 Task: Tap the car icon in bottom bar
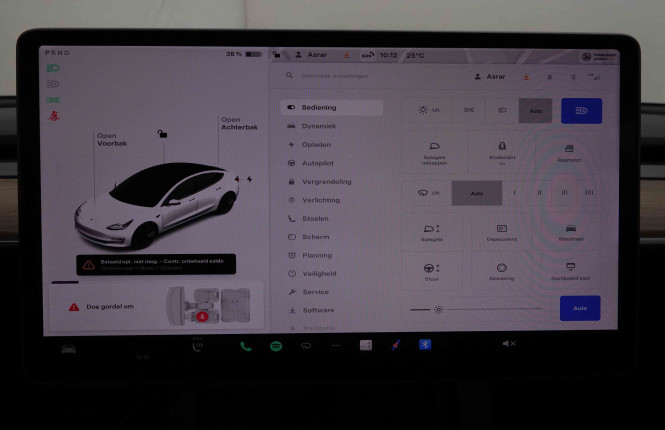coord(69,348)
